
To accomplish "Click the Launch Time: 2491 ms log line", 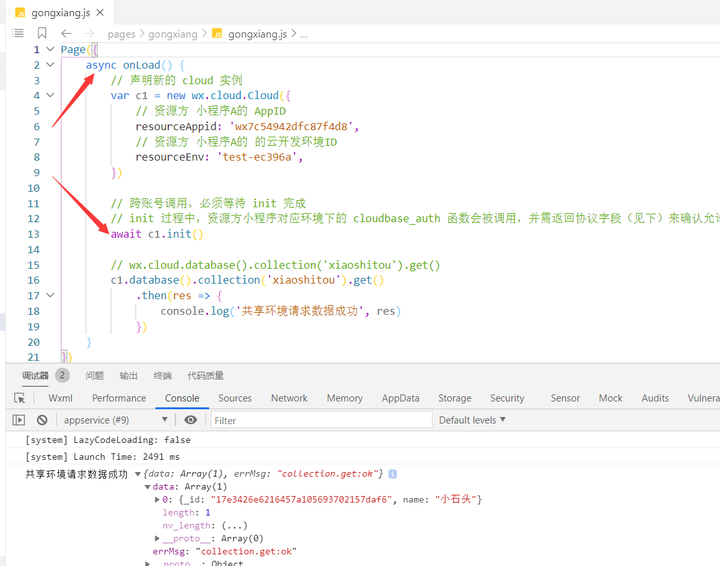I will click(102, 457).
